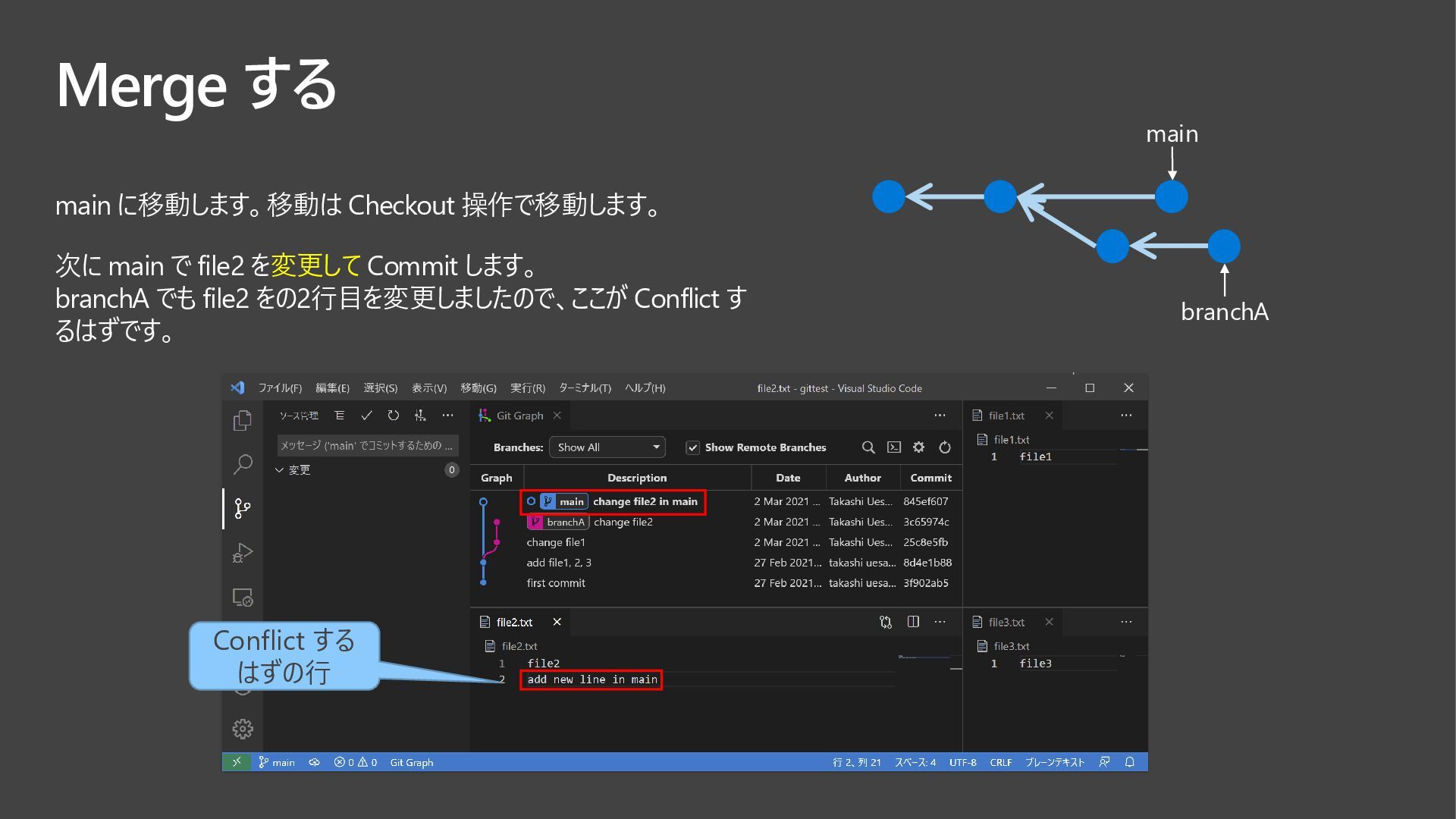Open Git Graph repository settings gear
The image size is (1456, 819).
pyautogui.click(x=918, y=447)
